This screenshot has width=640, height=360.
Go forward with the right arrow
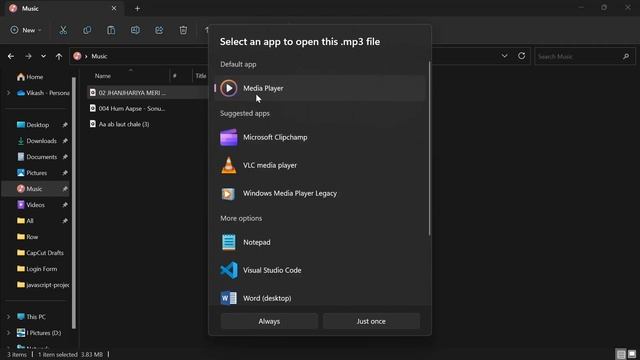pyautogui.click(x=28, y=56)
